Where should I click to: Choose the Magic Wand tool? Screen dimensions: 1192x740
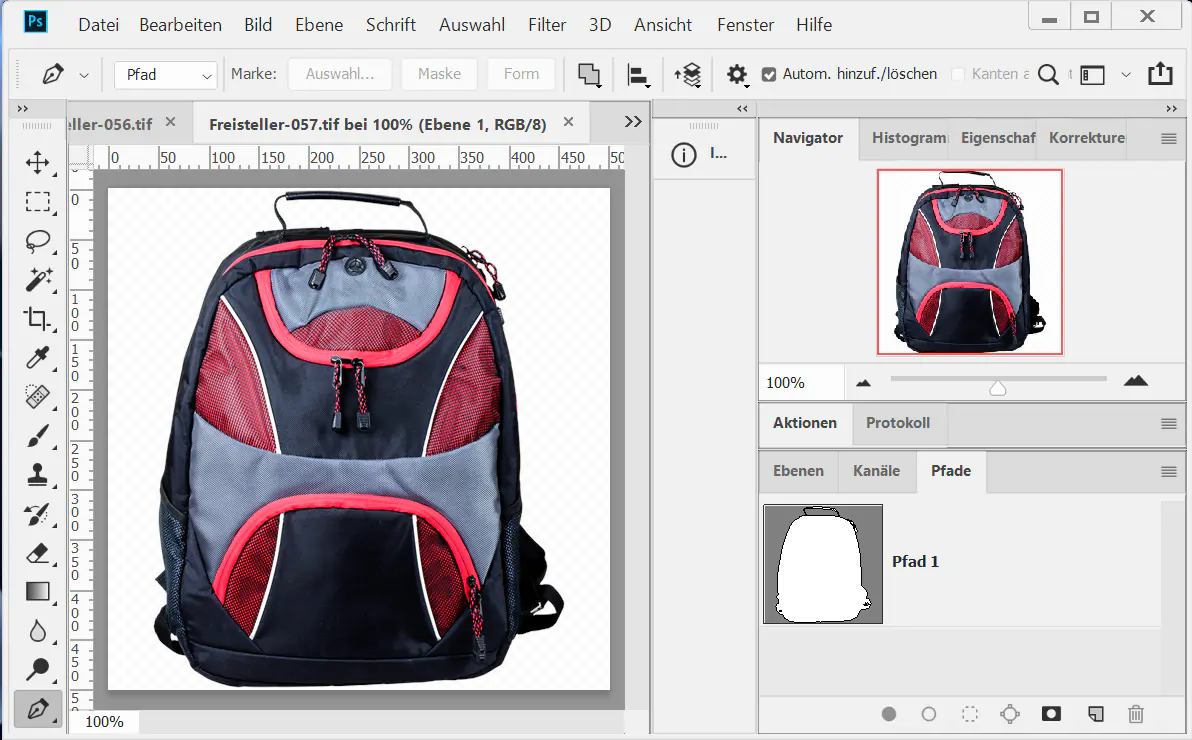pos(38,280)
